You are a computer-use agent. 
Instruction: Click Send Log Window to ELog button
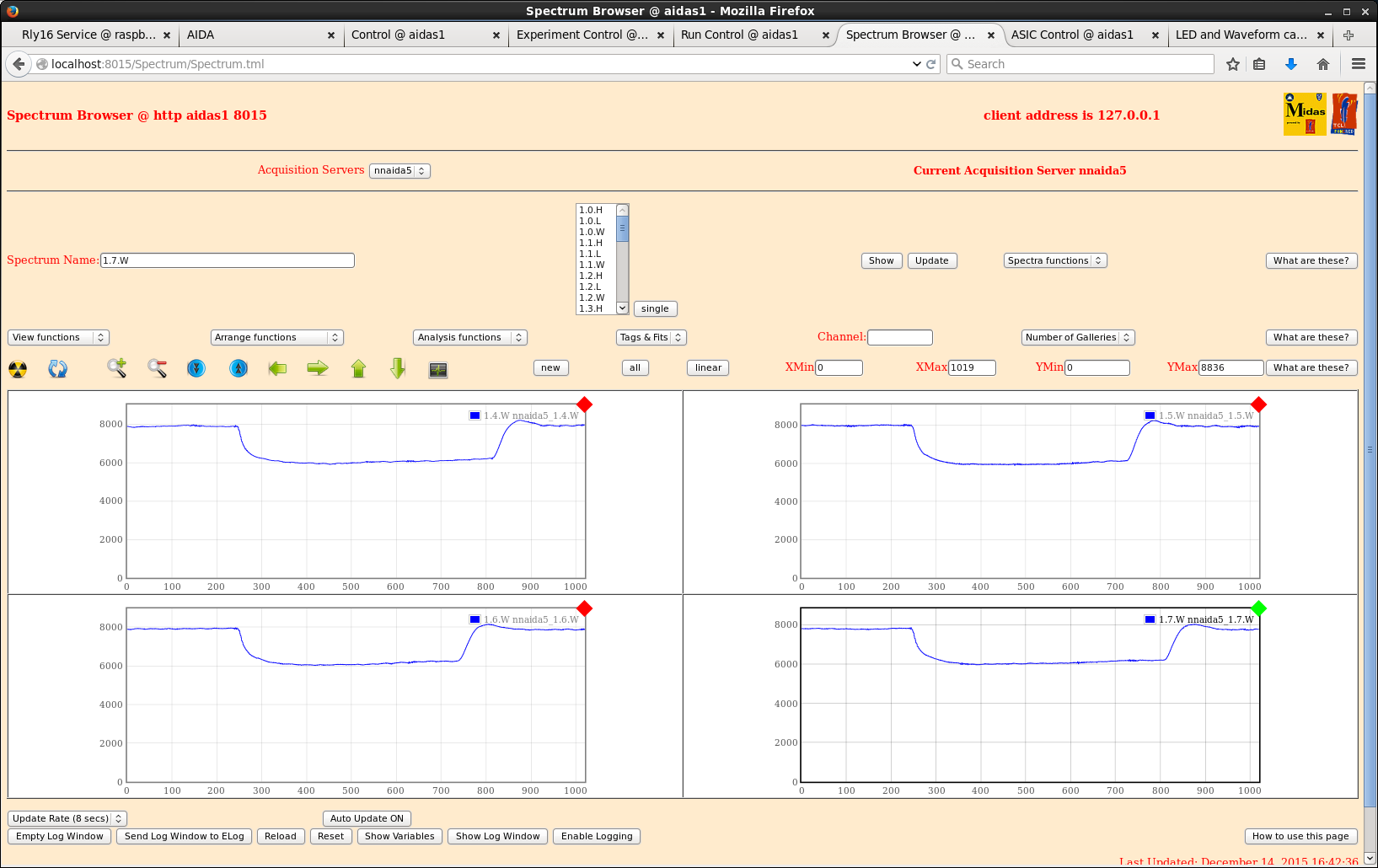[185, 836]
